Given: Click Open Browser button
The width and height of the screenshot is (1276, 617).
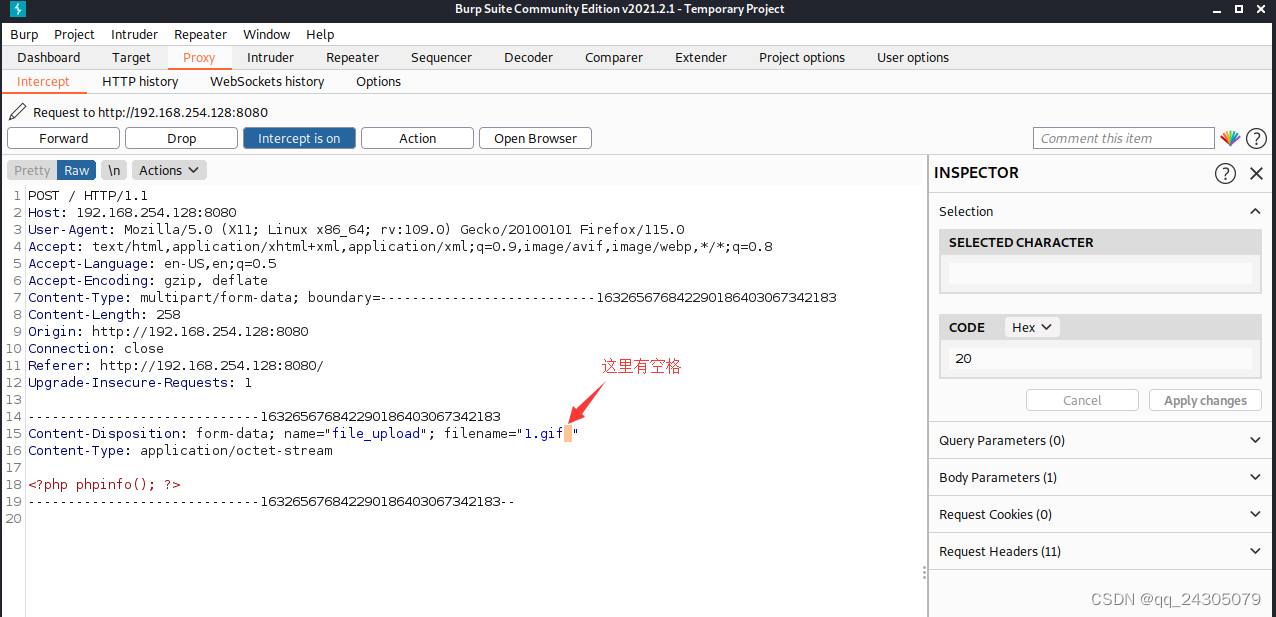Looking at the screenshot, I should tap(535, 138).
